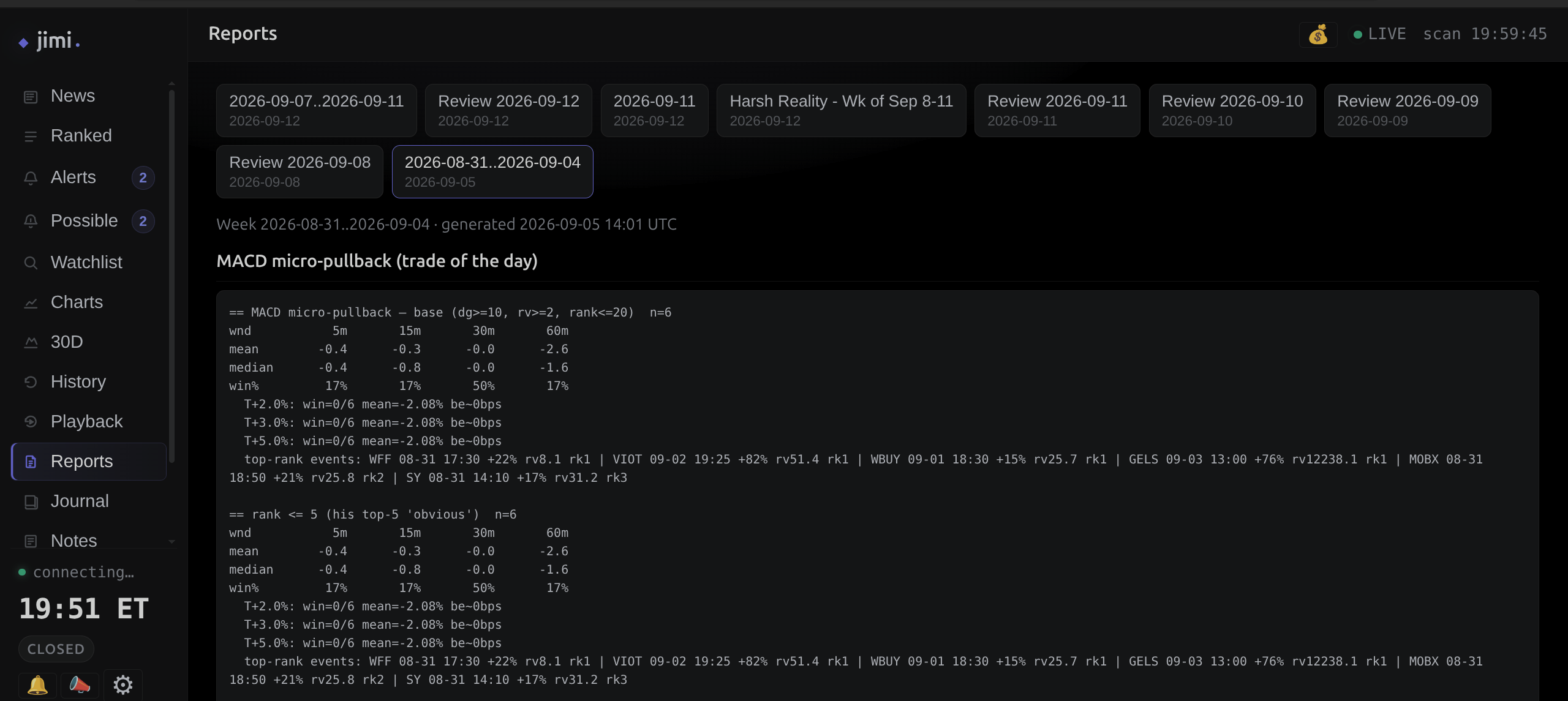
Task: Open the Review 2026-09-10 report
Action: pyautogui.click(x=1232, y=110)
